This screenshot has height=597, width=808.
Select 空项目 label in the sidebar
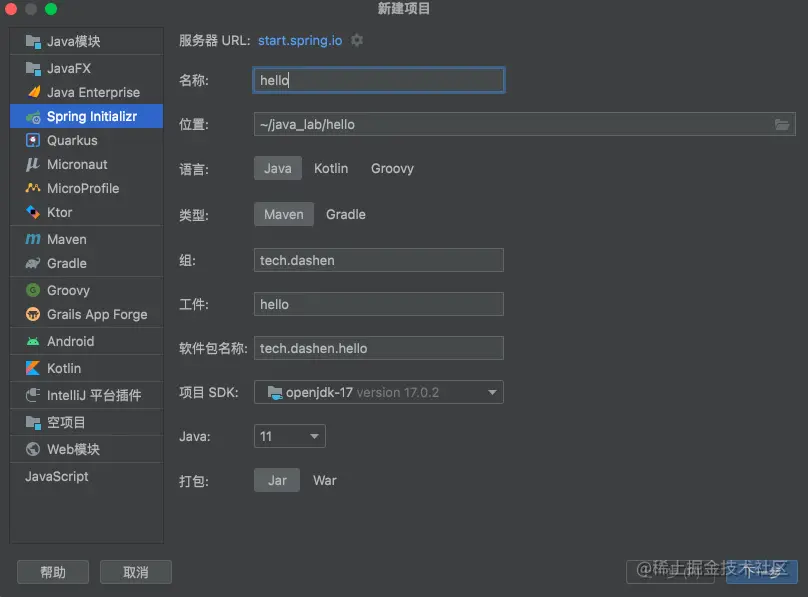pyautogui.click(x=66, y=422)
